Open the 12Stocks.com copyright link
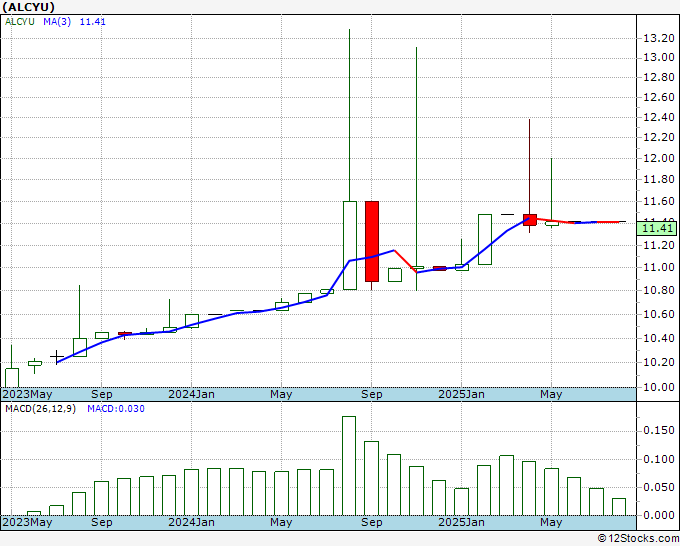Viewport: 680px width, 546px height. (x=638, y=538)
